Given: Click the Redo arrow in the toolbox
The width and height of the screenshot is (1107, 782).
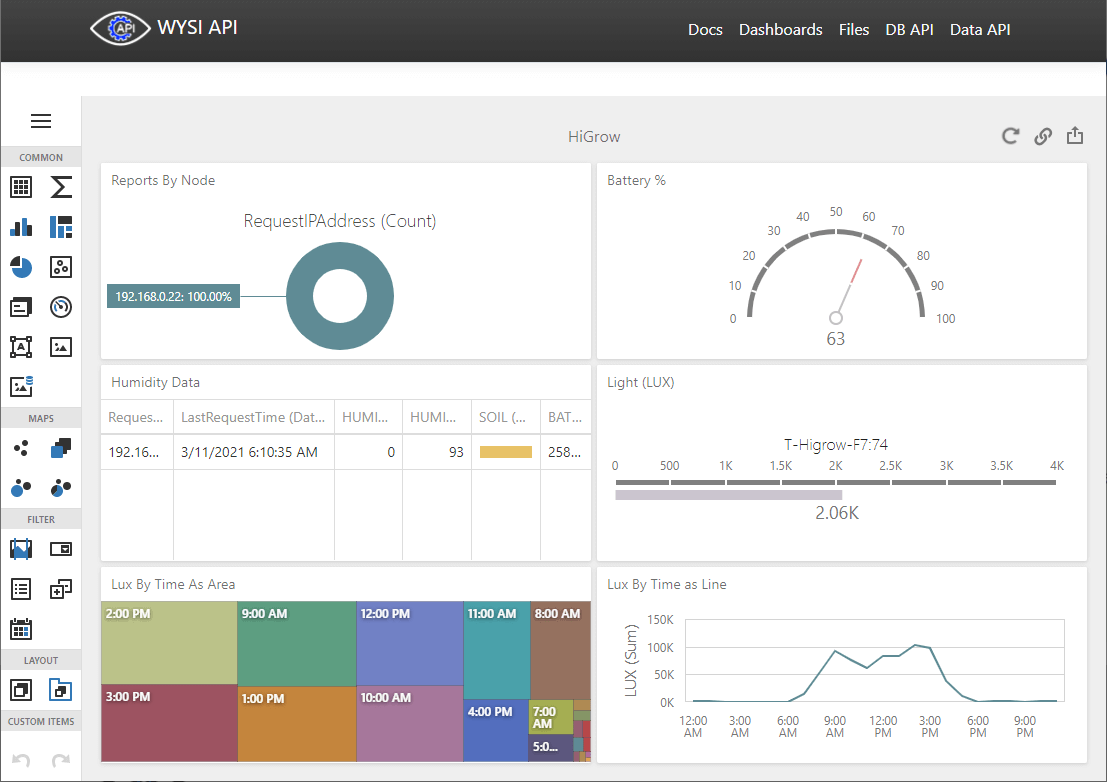Looking at the screenshot, I should pyautogui.click(x=61, y=760).
